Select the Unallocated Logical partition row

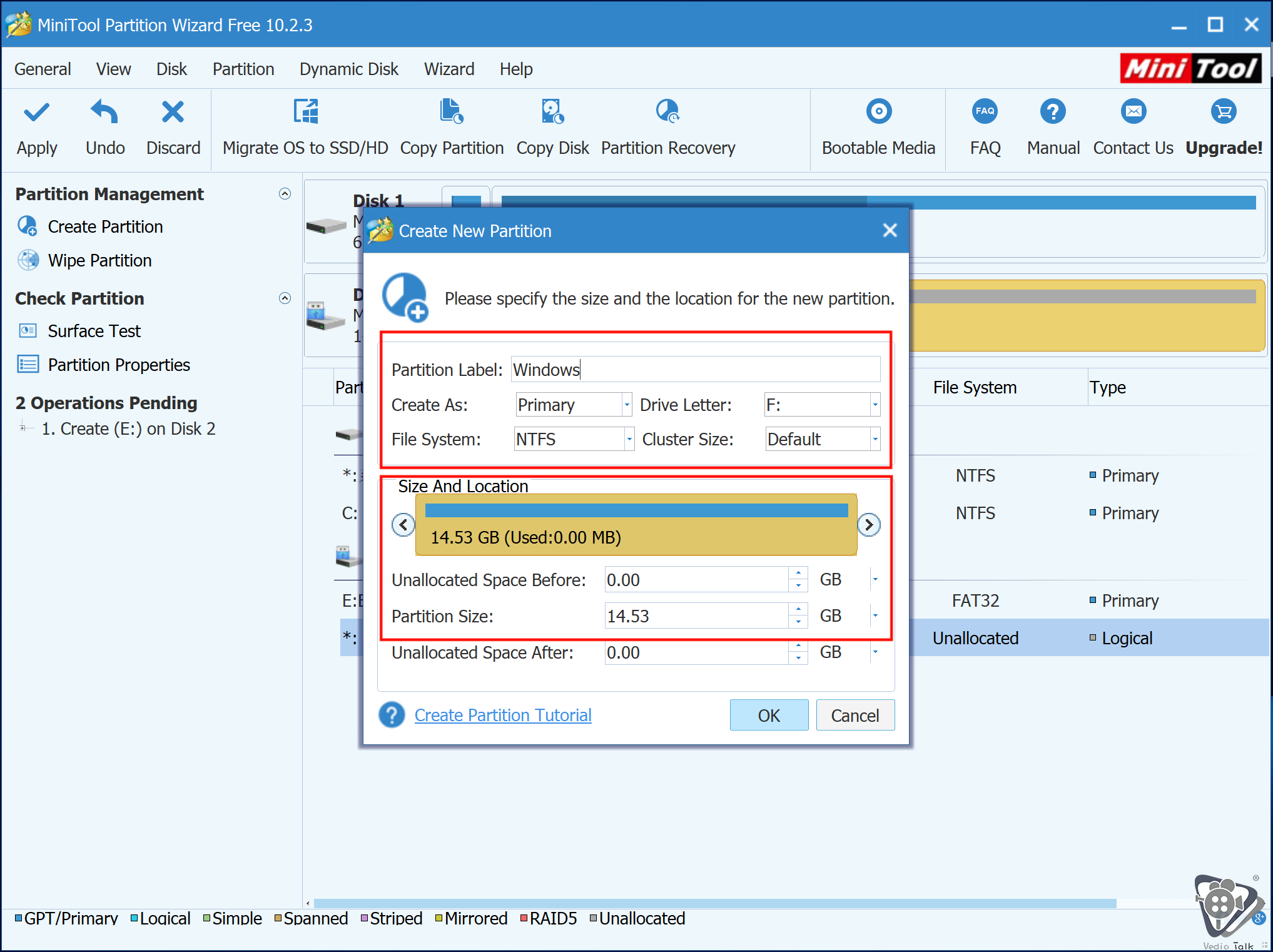click(1088, 638)
